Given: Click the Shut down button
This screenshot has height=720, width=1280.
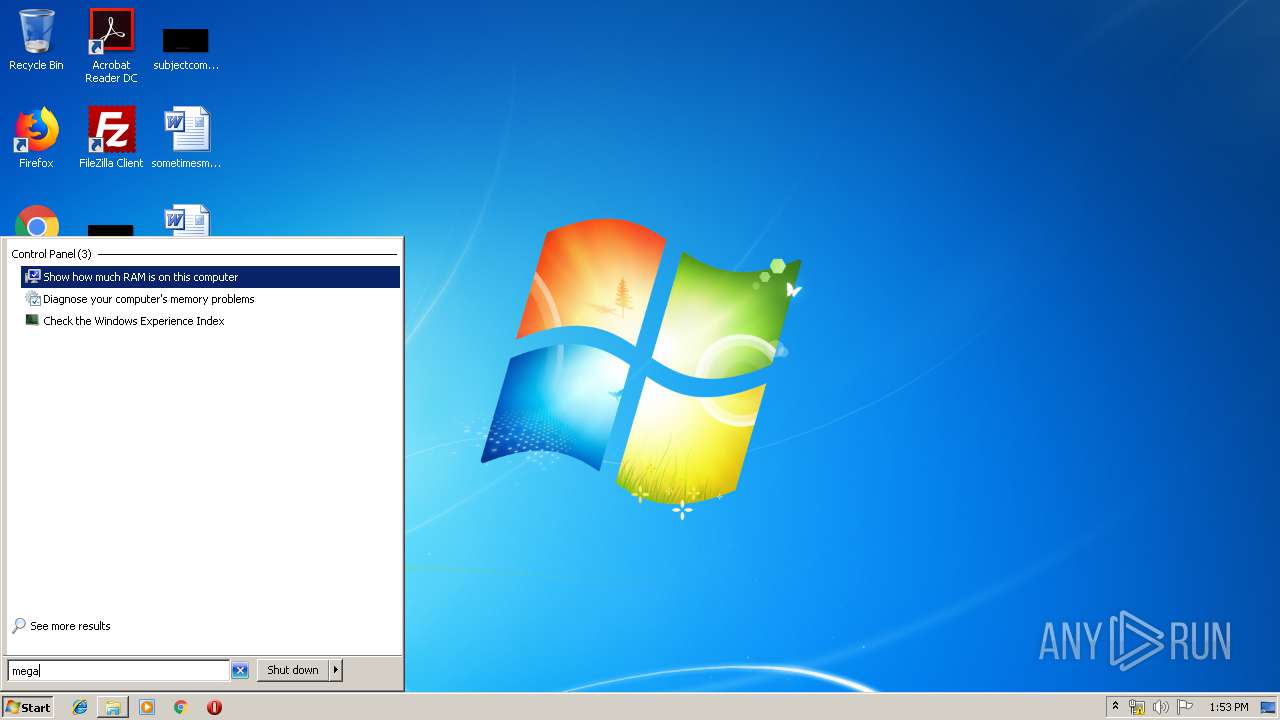Looking at the screenshot, I should click(x=293, y=670).
